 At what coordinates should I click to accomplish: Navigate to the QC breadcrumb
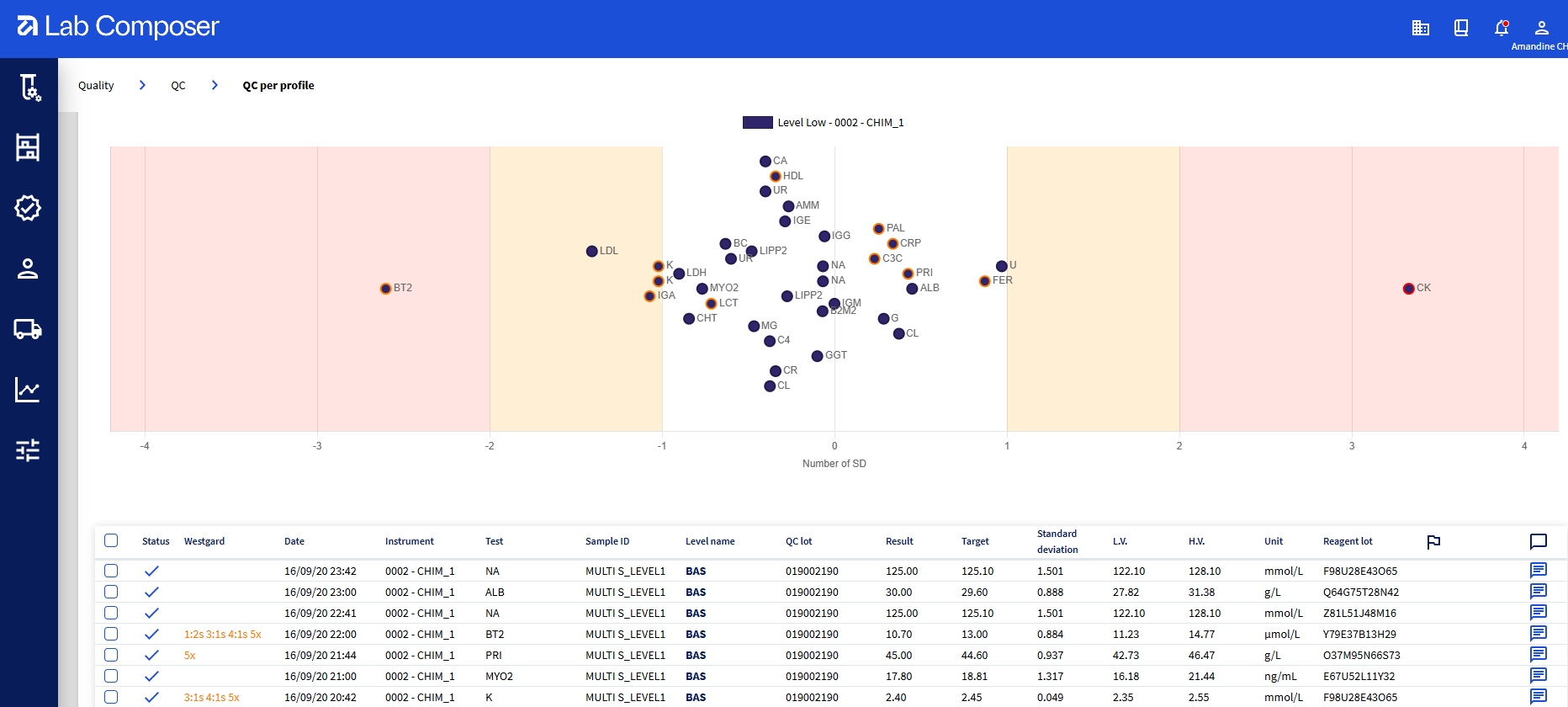(x=178, y=86)
